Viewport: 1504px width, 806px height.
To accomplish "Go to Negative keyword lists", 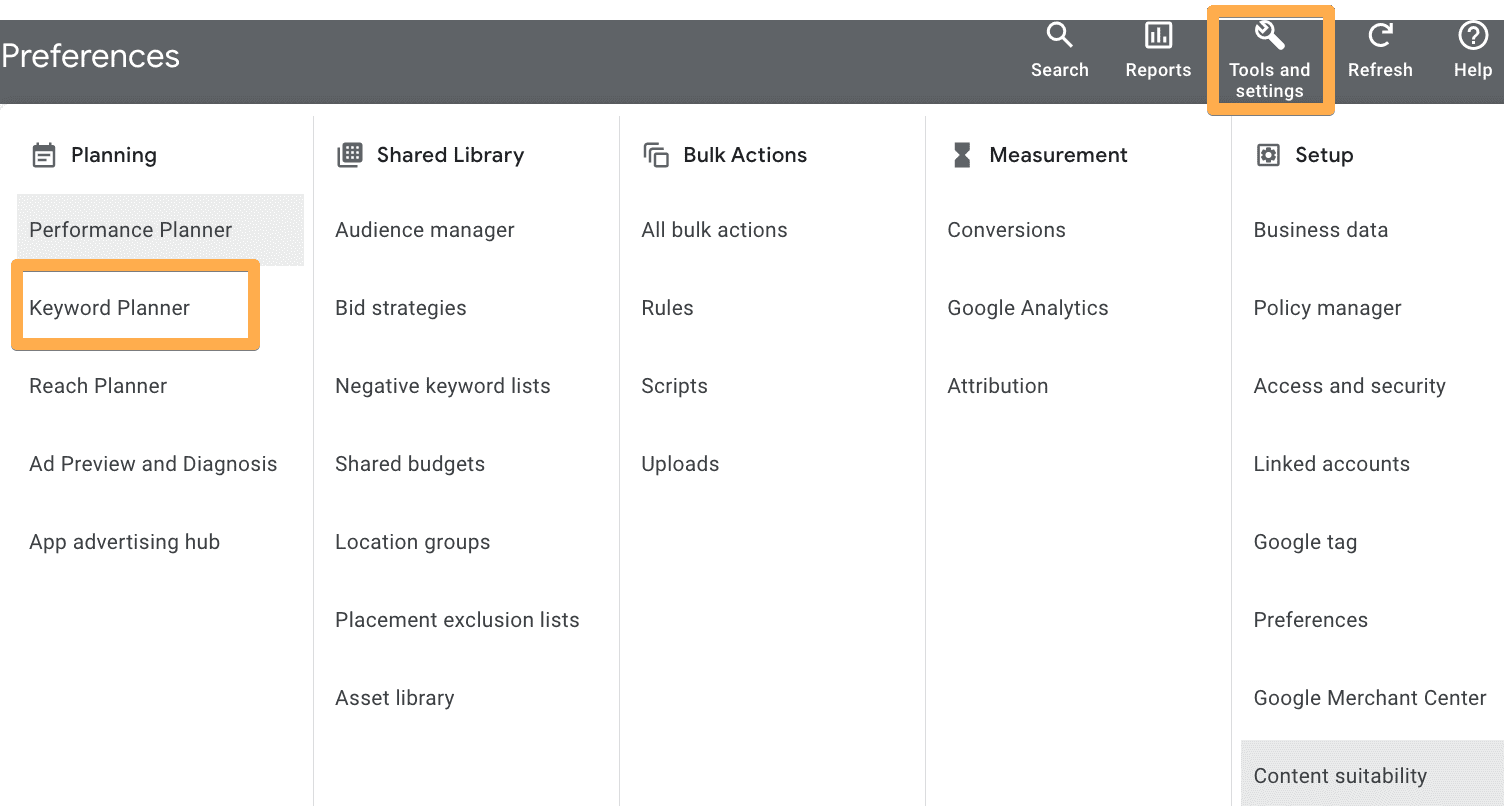I will 443,386.
